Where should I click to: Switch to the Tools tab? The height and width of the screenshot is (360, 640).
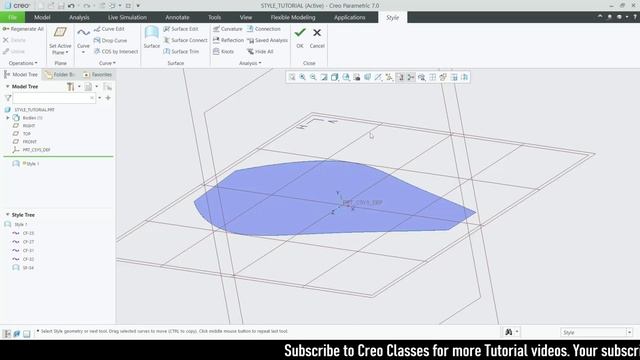click(214, 17)
